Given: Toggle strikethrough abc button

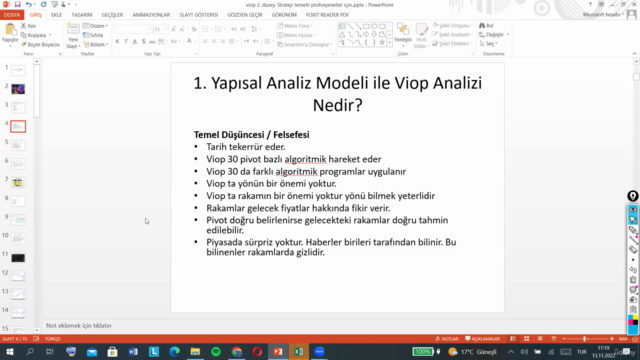Looking at the screenshot, I should coord(152,41).
